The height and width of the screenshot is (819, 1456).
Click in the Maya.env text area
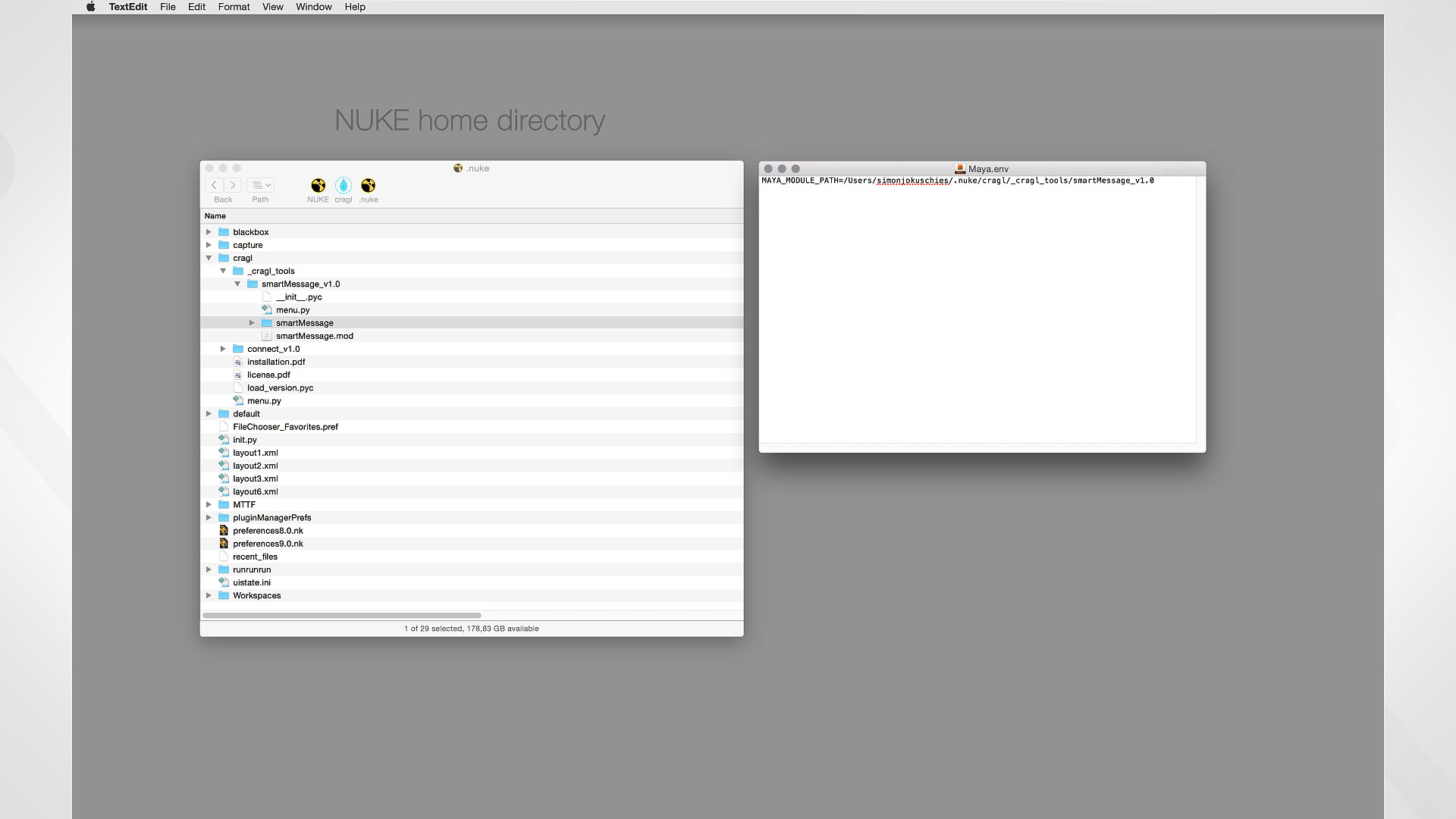(x=977, y=311)
